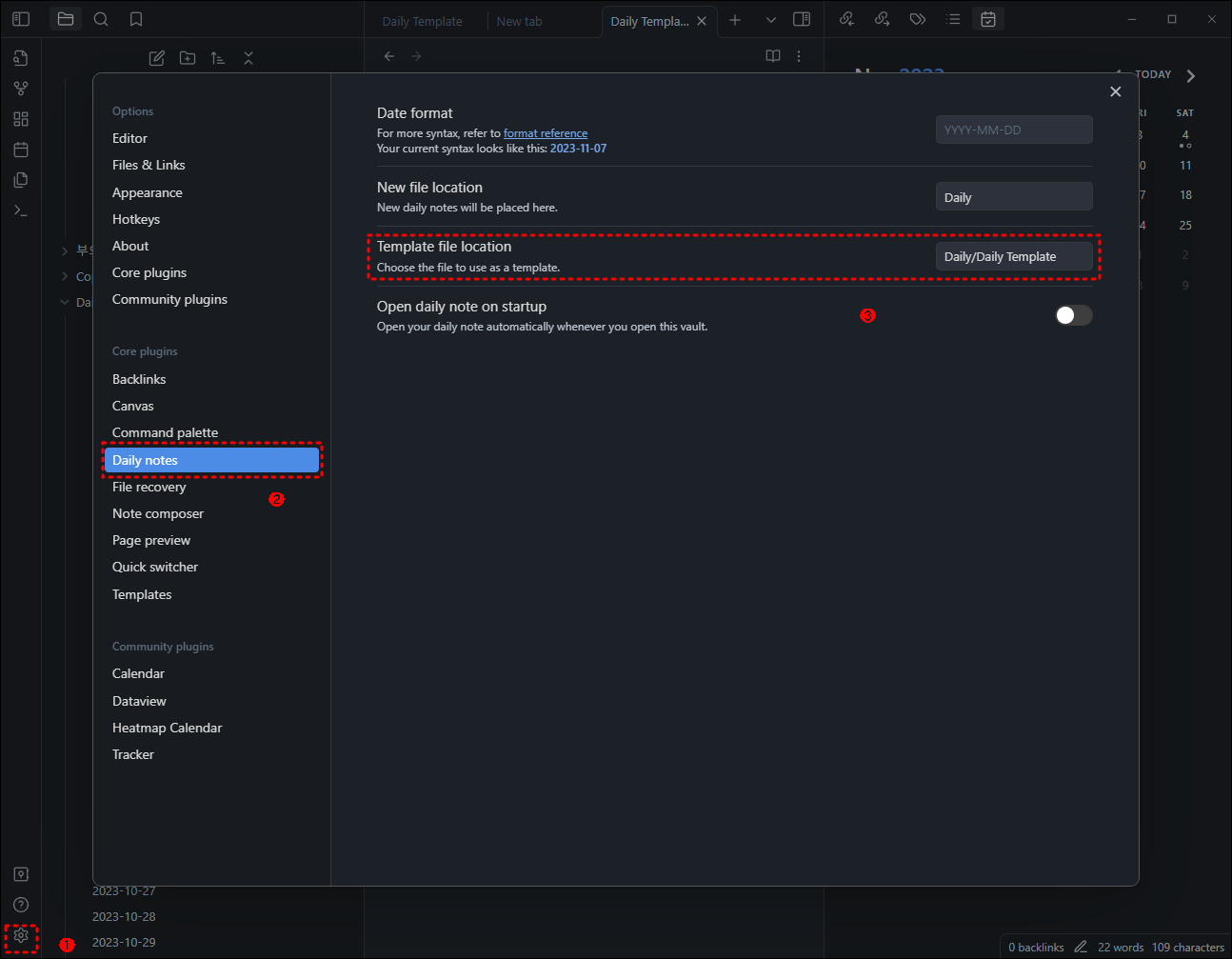The image size is (1232, 959).
Task: Open the settings gear icon
Action: 21,935
